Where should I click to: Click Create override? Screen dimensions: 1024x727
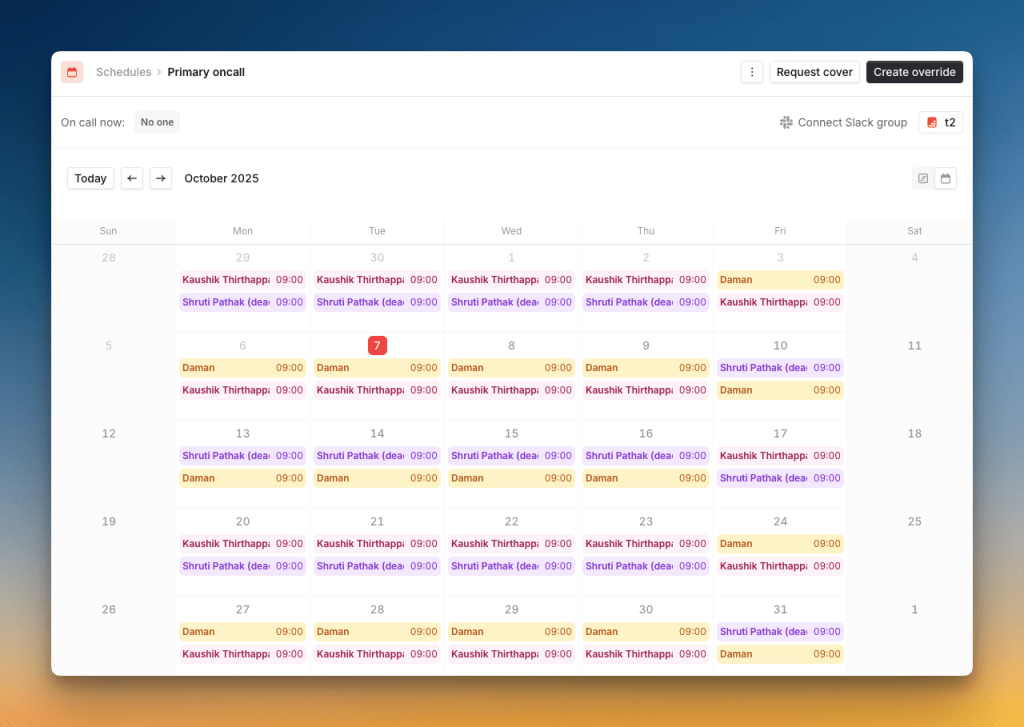[914, 72]
